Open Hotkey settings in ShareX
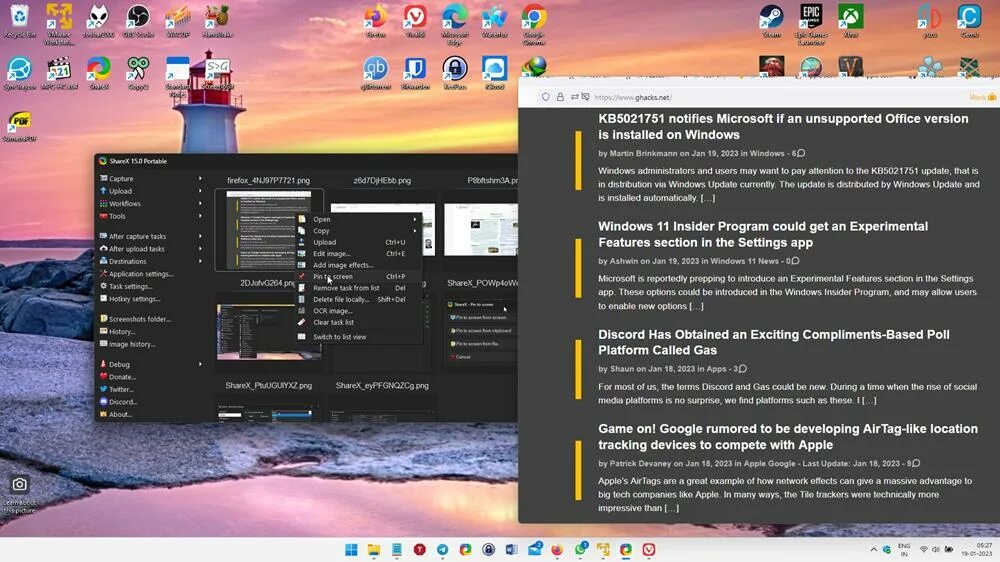This screenshot has height=562, width=1000. [x=129, y=299]
